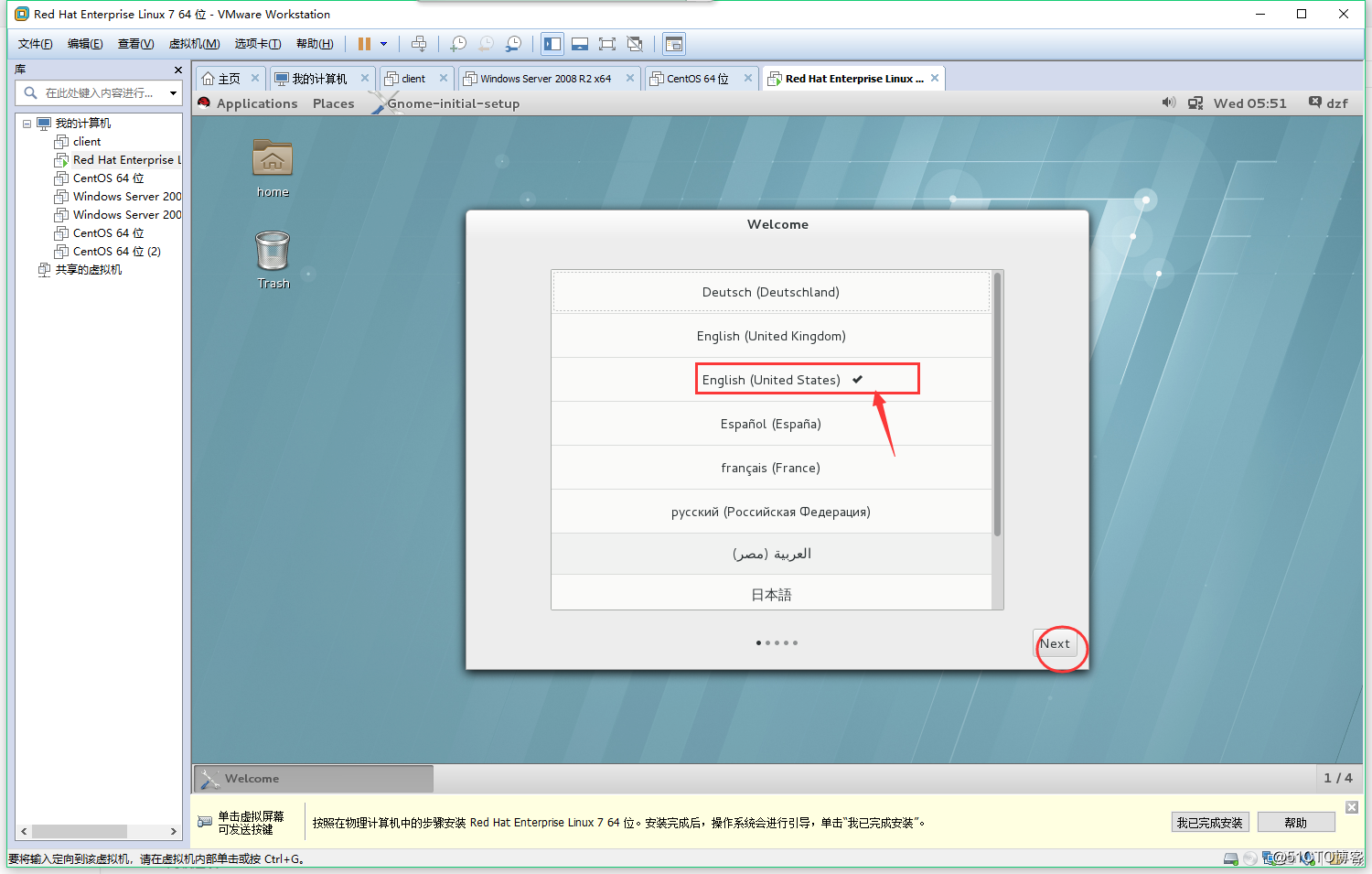The image size is (1372, 874).
Task: Toggle the thumbnail bar view icon
Action: [580, 44]
